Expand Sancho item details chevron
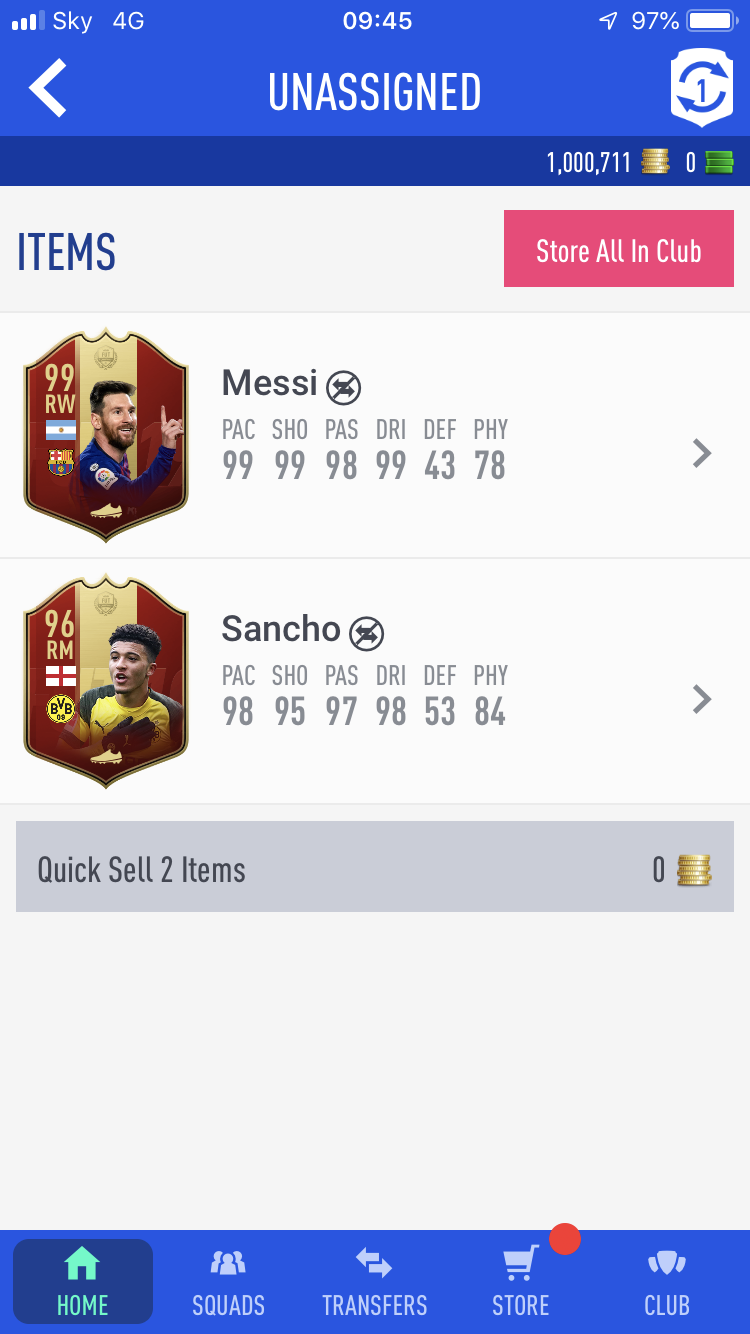Image resolution: width=750 pixels, height=1334 pixels. [x=702, y=700]
